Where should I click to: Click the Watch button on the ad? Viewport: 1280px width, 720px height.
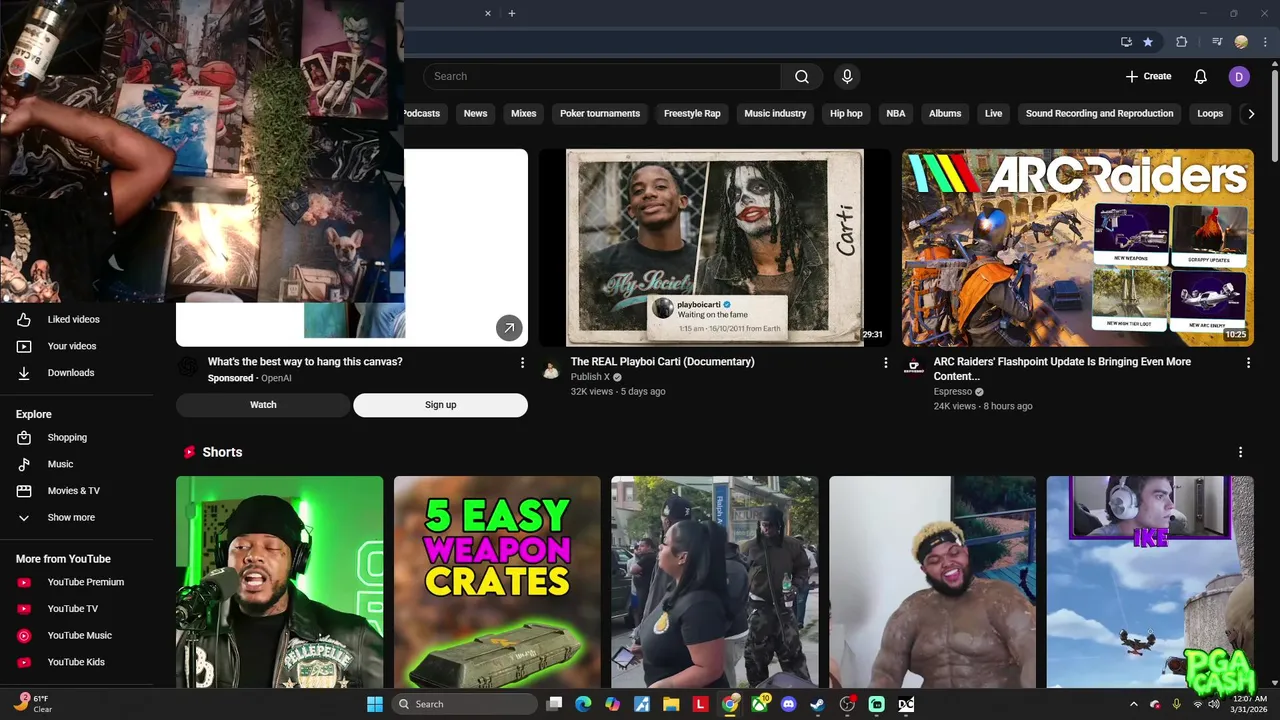263,405
